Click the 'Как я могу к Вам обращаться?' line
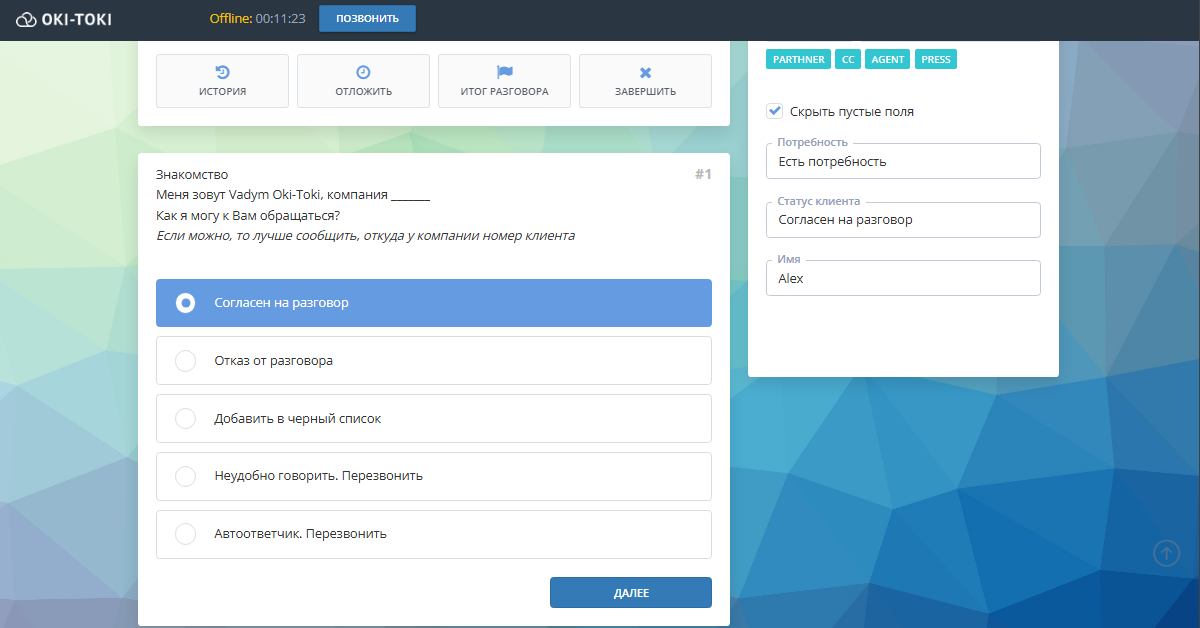Viewport: 1200px width, 628px height. pos(249,216)
